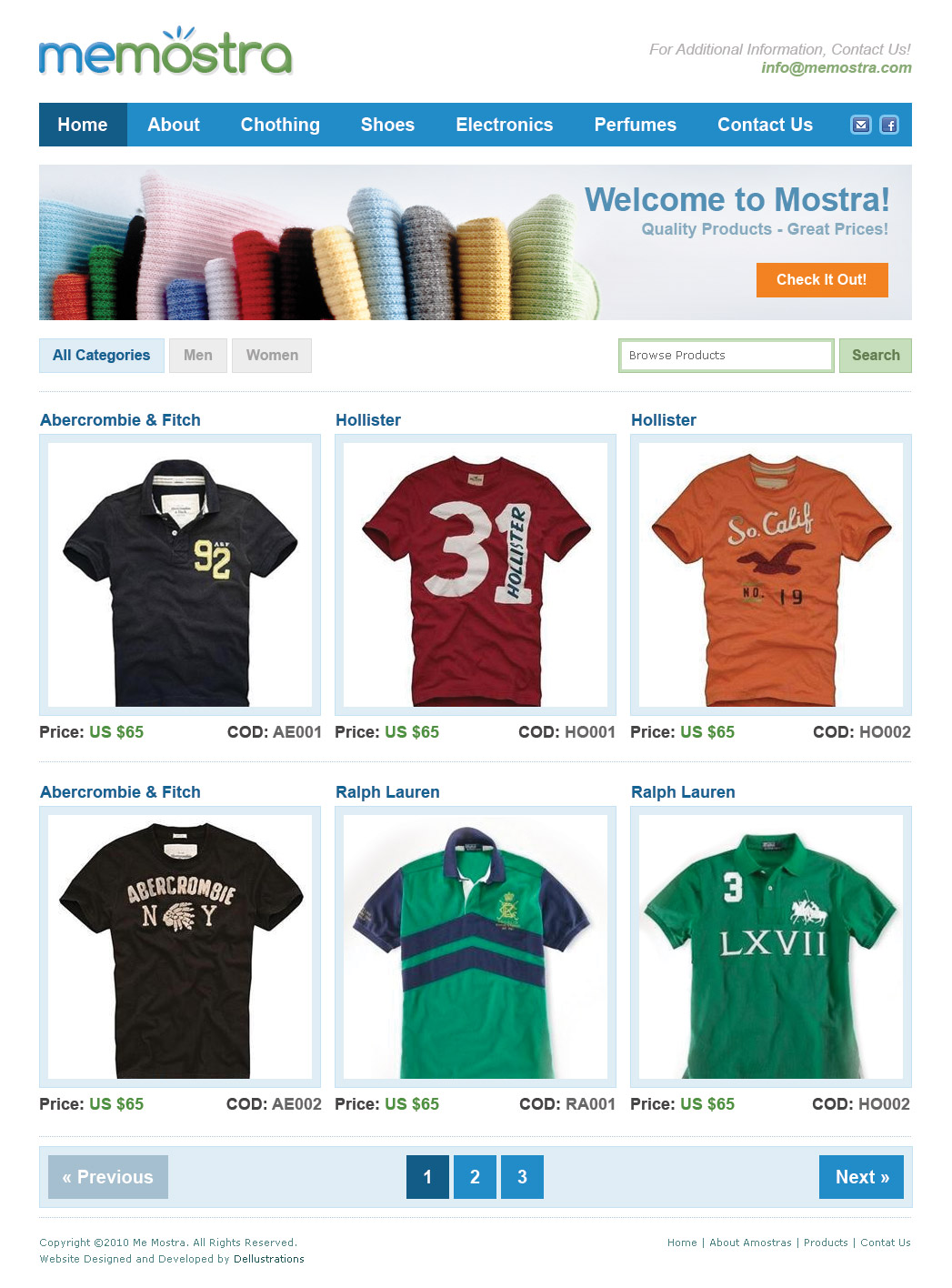Image resolution: width=952 pixels, height=1288 pixels.
Task: Click the memostra logo
Action: 165,52
